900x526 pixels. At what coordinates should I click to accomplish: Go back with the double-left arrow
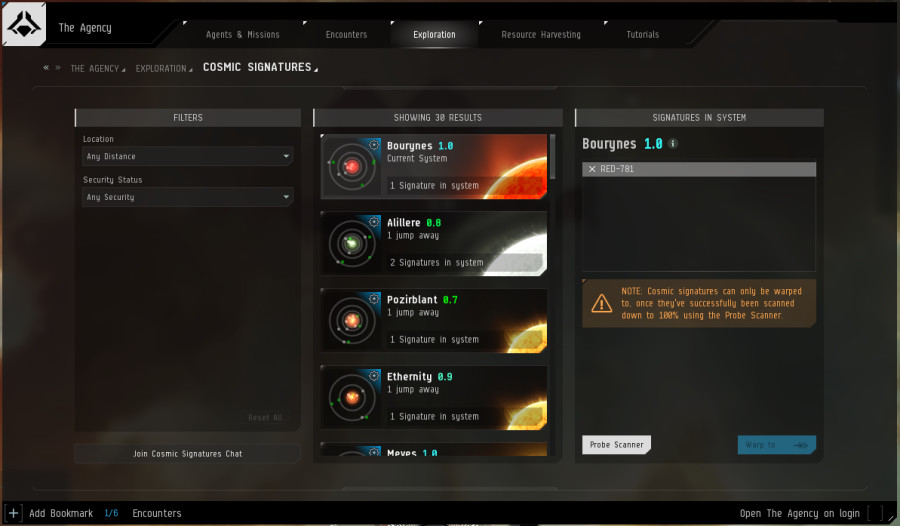pos(46,68)
